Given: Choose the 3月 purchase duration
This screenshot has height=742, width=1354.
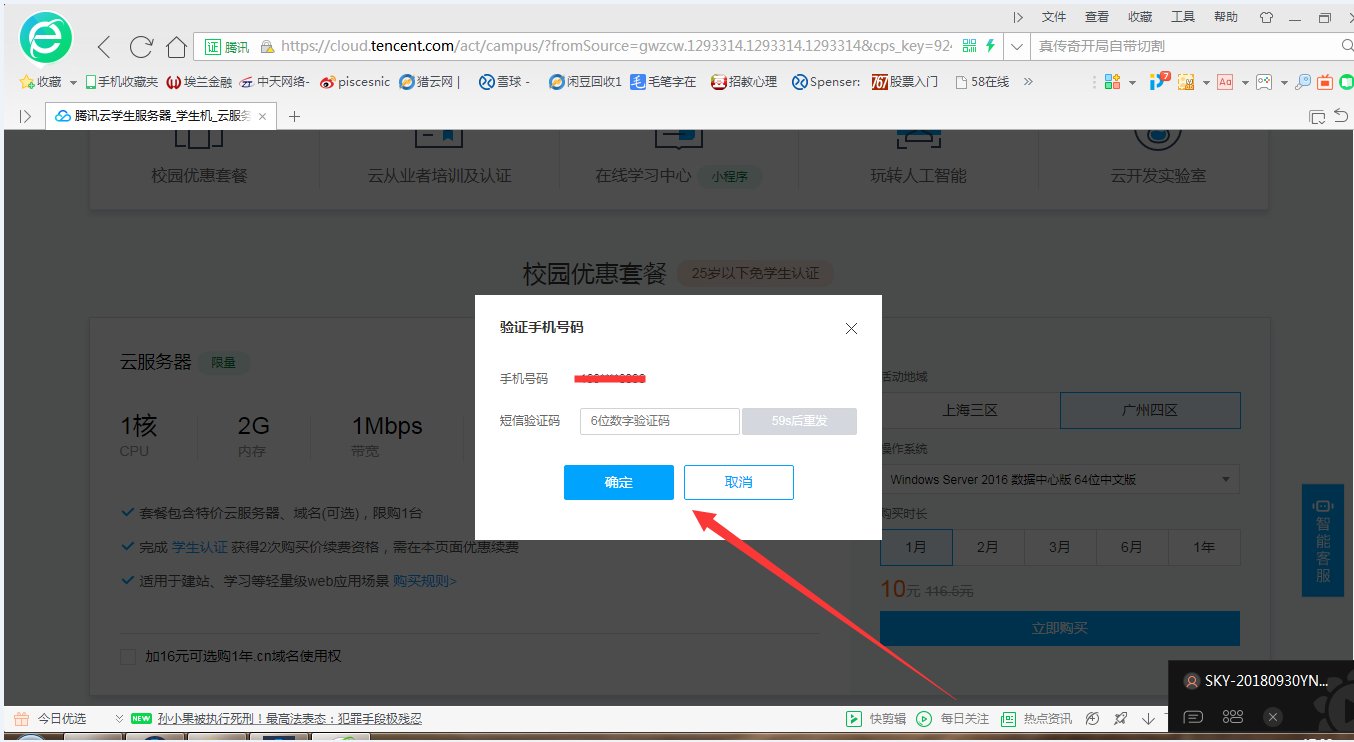Looking at the screenshot, I should [x=1060, y=547].
